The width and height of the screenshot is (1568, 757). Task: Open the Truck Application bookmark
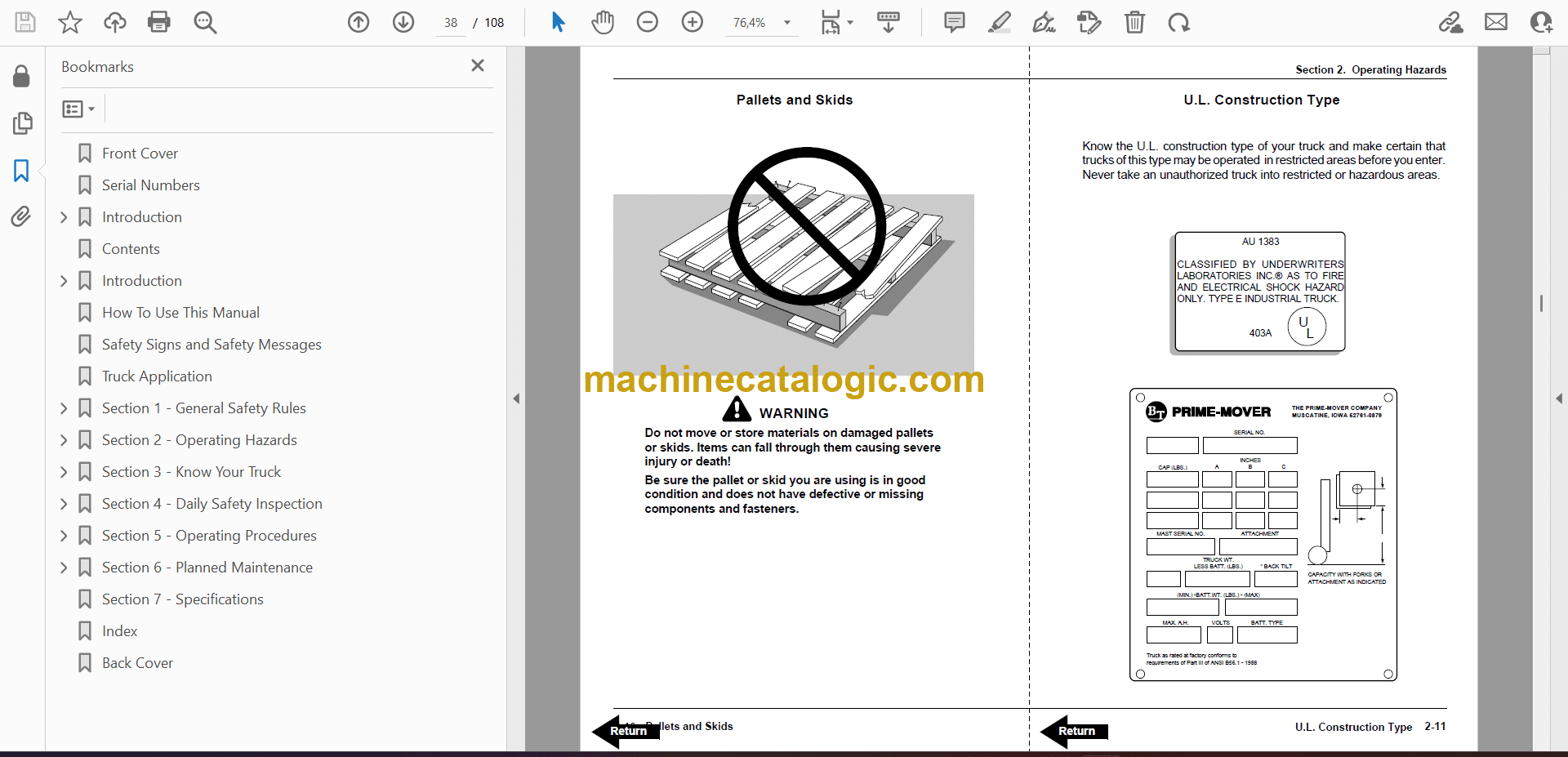pos(157,376)
